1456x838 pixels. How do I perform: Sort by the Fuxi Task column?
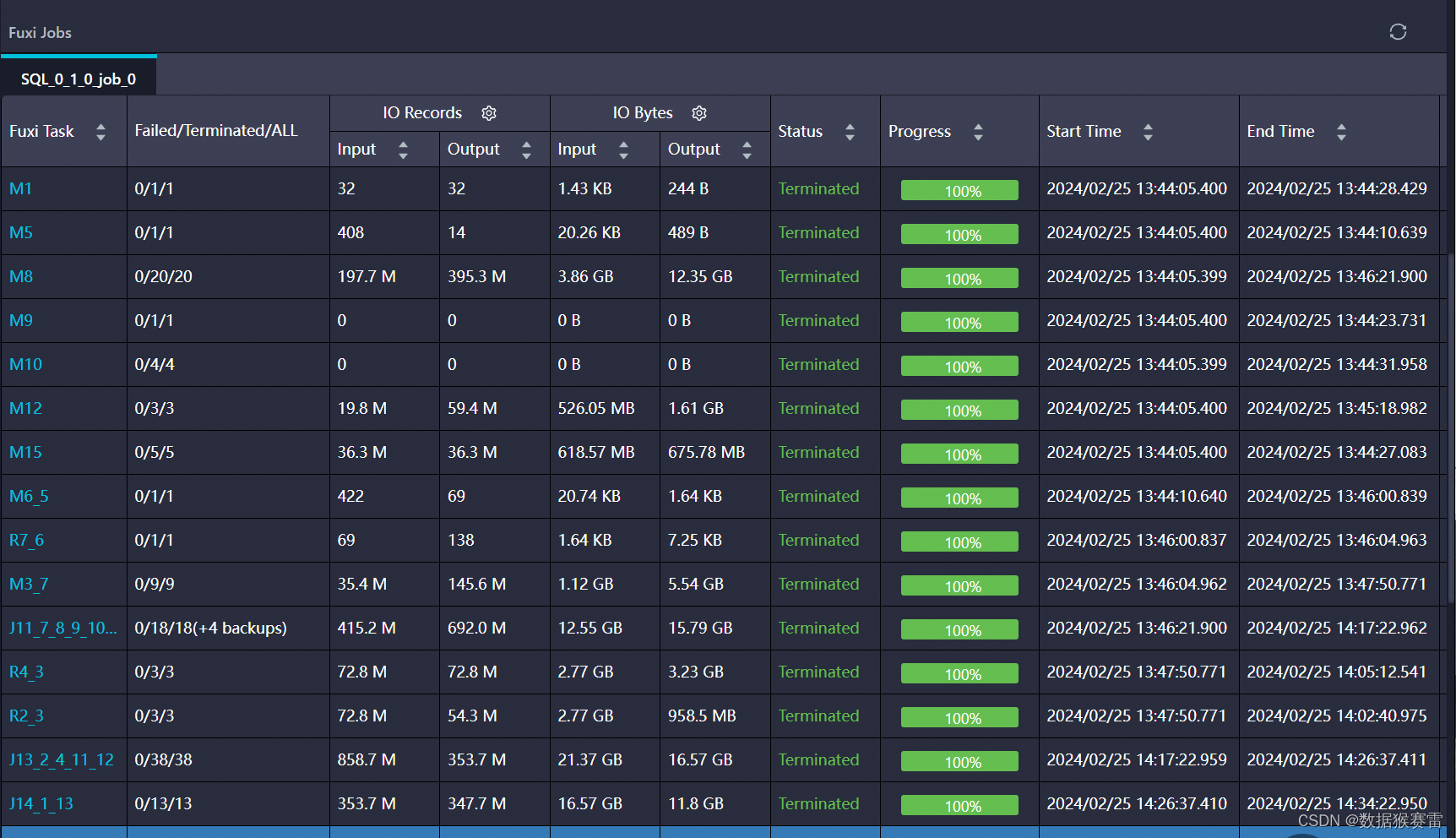[101, 132]
